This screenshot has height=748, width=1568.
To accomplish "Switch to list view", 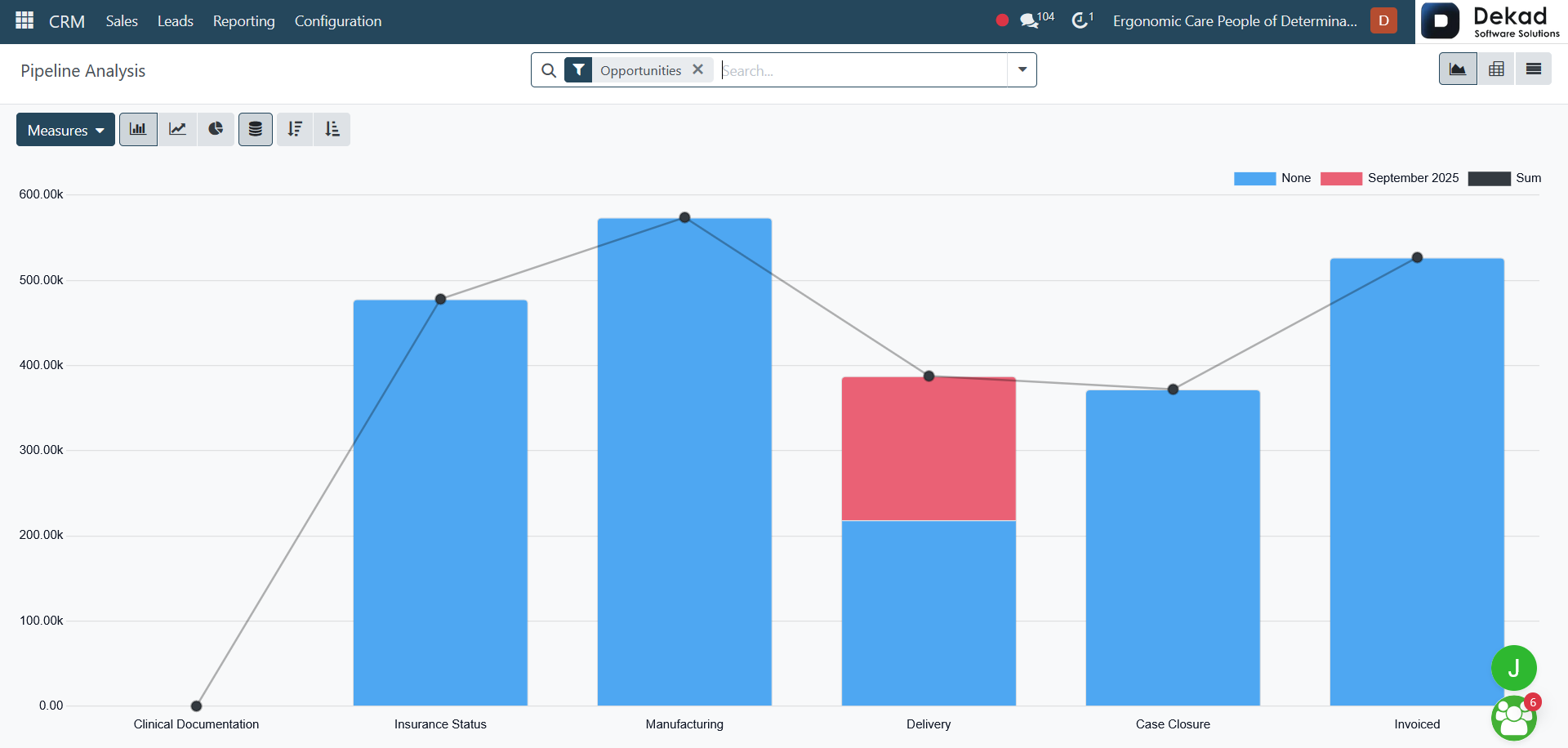I will pos(1534,69).
